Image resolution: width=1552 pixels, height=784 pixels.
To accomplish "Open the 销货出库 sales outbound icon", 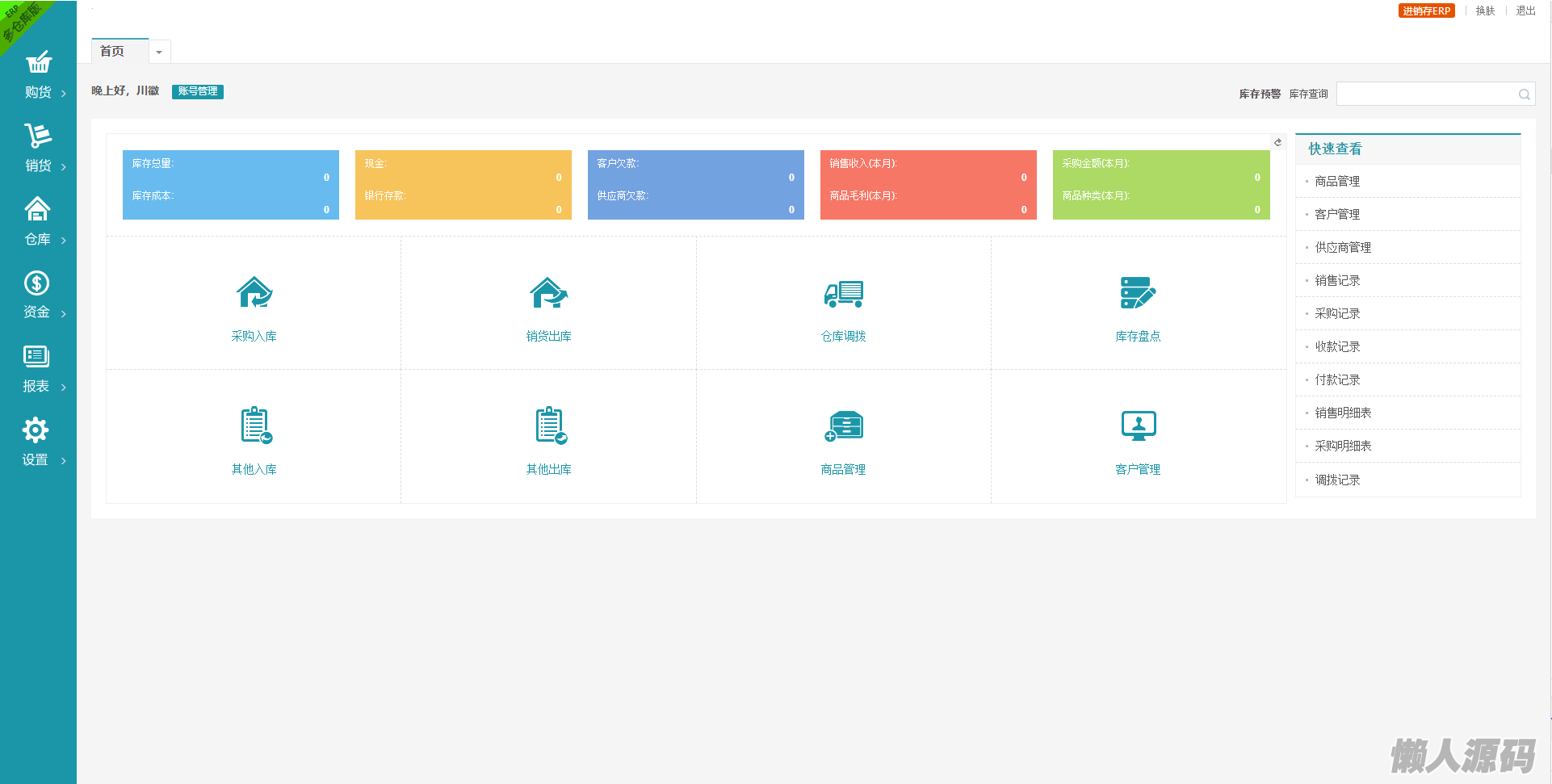I will coord(548,293).
